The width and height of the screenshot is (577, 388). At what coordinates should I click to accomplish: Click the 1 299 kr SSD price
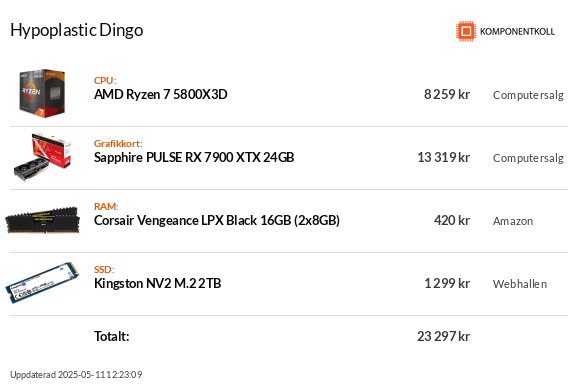[447, 283]
